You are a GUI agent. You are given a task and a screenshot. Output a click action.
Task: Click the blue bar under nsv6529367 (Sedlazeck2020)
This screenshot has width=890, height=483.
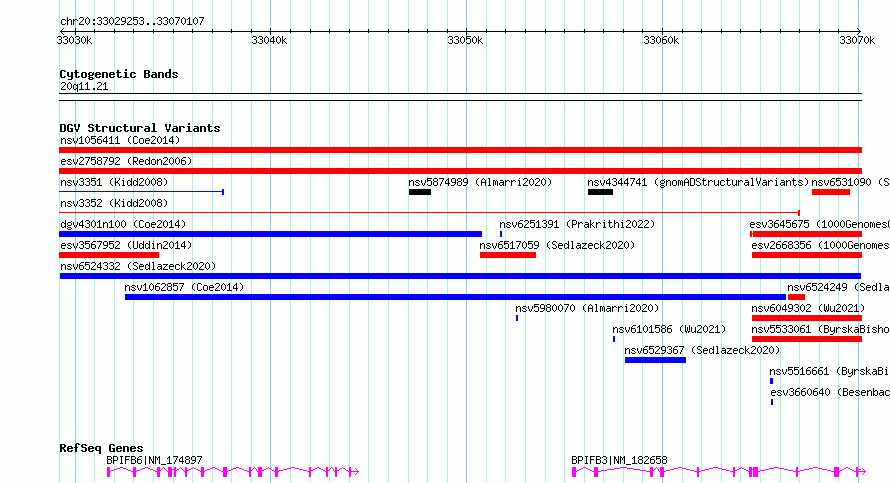click(656, 360)
